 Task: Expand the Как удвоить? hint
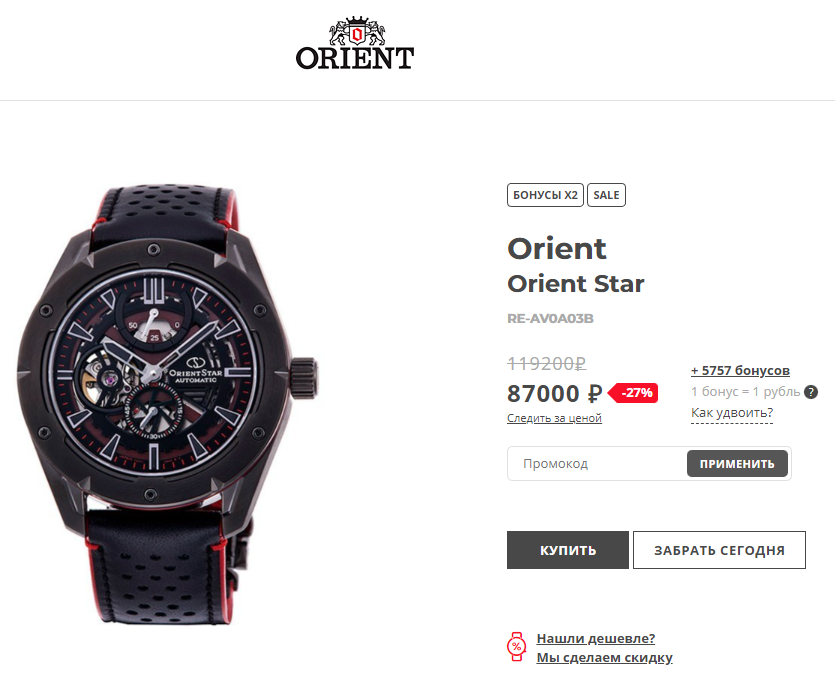click(x=732, y=413)
